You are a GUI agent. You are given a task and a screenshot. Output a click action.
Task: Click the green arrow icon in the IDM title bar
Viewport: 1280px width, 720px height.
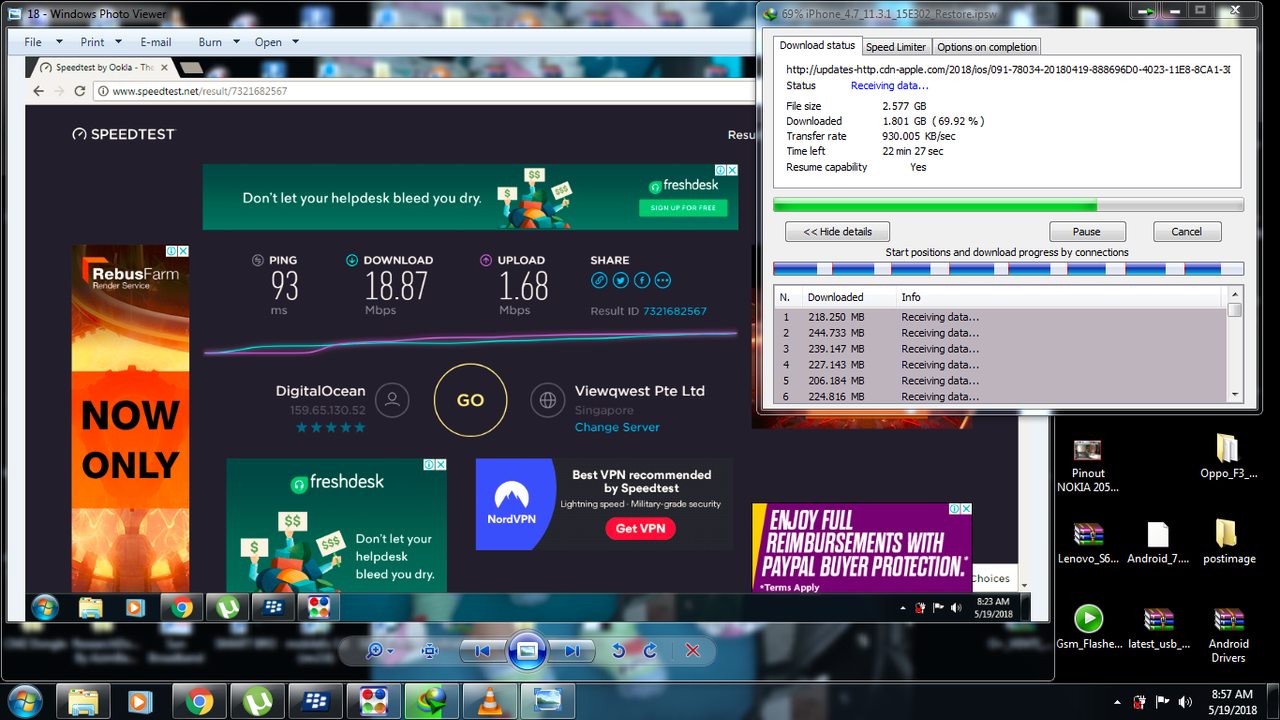point(1144,10)
